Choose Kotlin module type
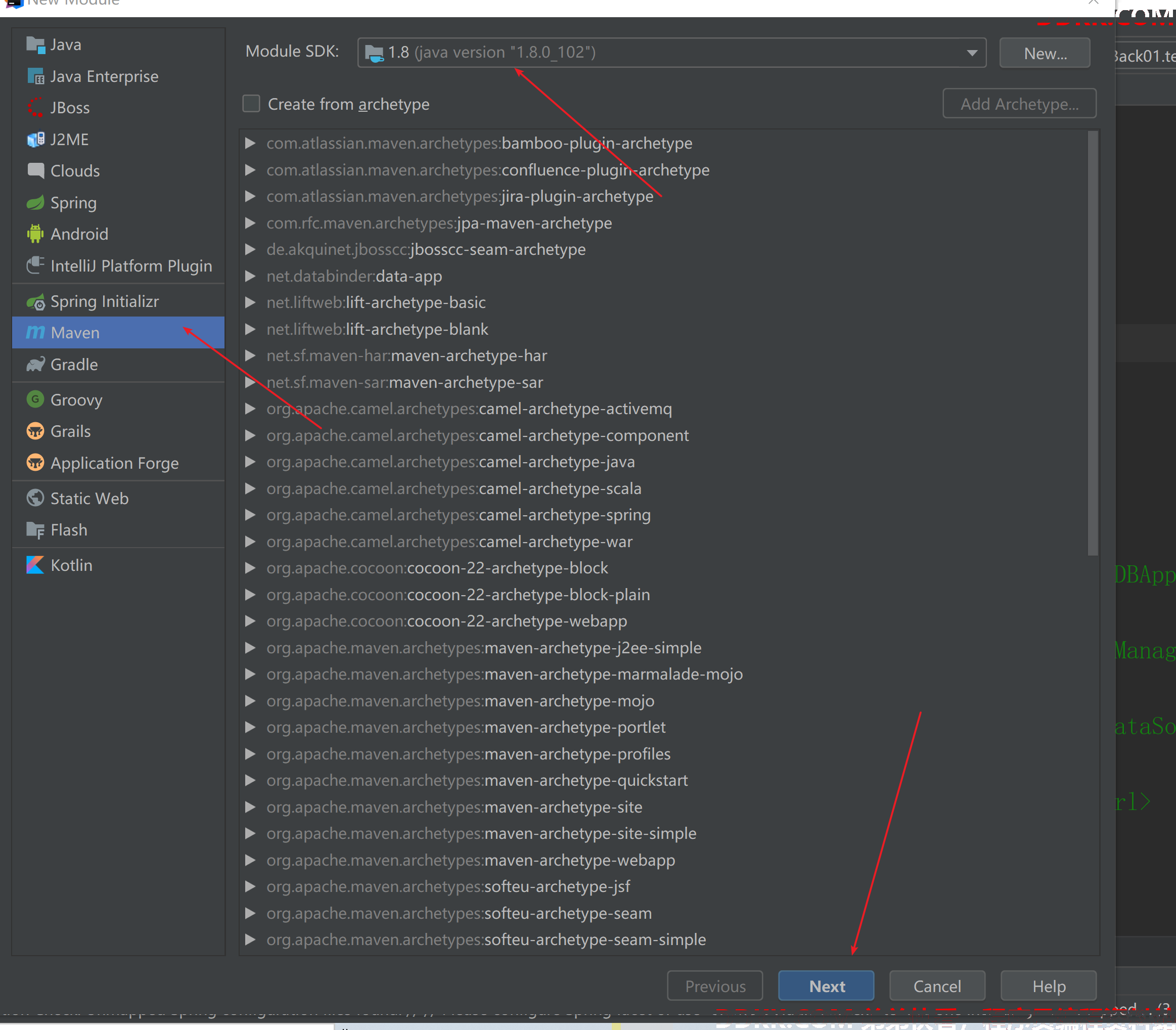The width and height of the screenshot is (1176, 1030). coord(118,565)
